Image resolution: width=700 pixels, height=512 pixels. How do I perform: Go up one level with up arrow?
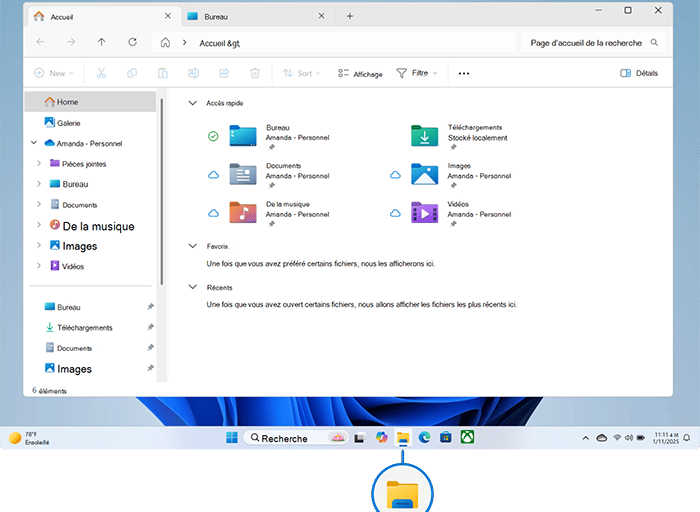[102, 42]
